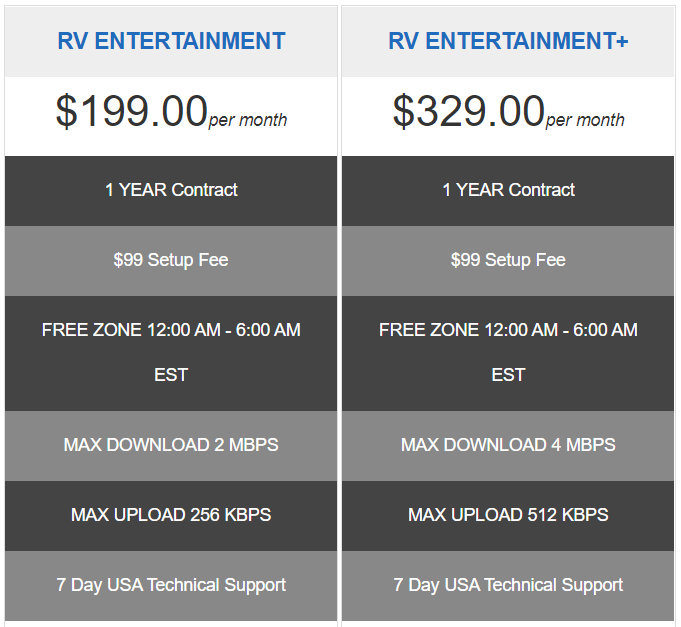Click $99 Setup Fee in right plan
The height and width of the screenshot is (627, 681).
pyautogui.click(x=508, y=260)
